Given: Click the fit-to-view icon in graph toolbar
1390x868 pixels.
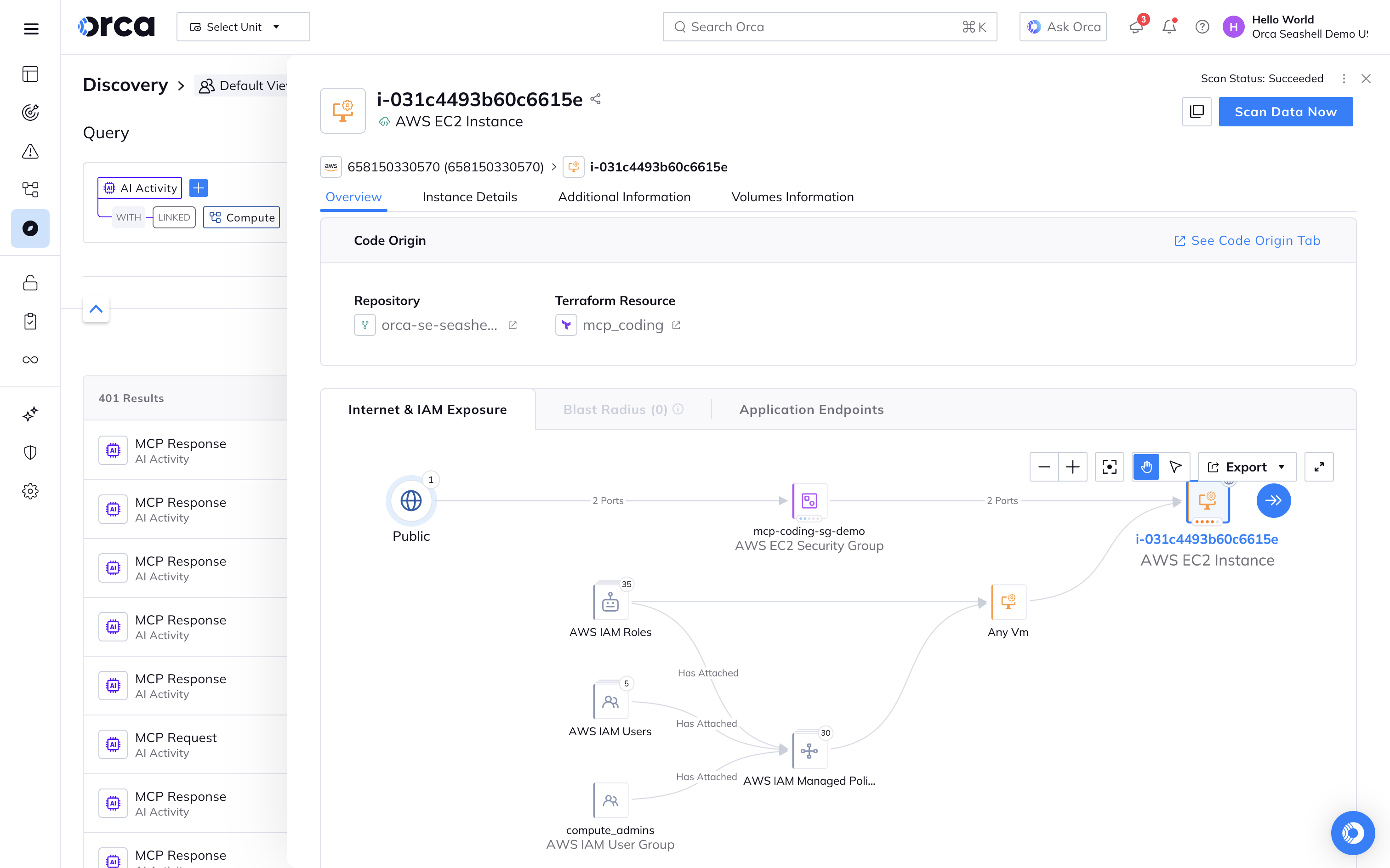Looking at the screenshot, I should (x=1110, y=467).
